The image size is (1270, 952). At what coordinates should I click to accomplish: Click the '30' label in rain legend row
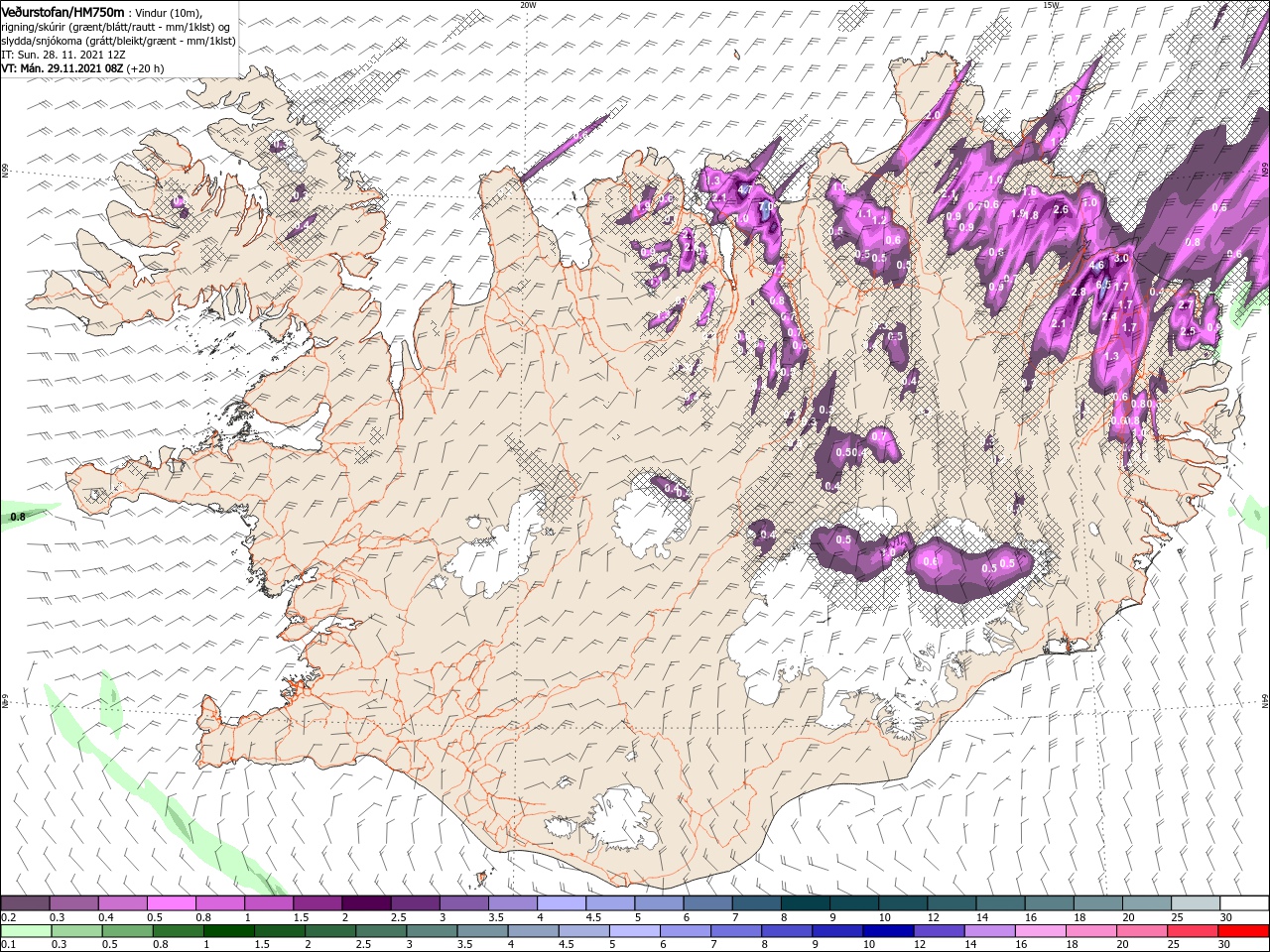[1223, 944]
